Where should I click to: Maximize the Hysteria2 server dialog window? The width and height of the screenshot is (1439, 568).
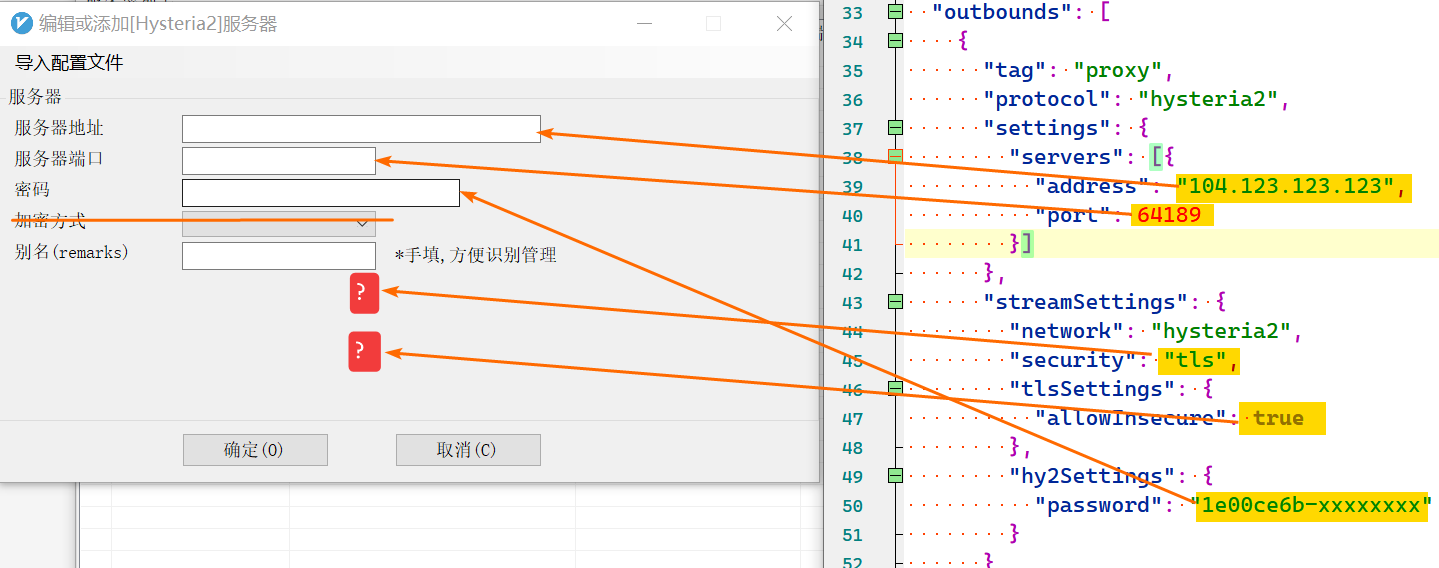pos(713,24)
